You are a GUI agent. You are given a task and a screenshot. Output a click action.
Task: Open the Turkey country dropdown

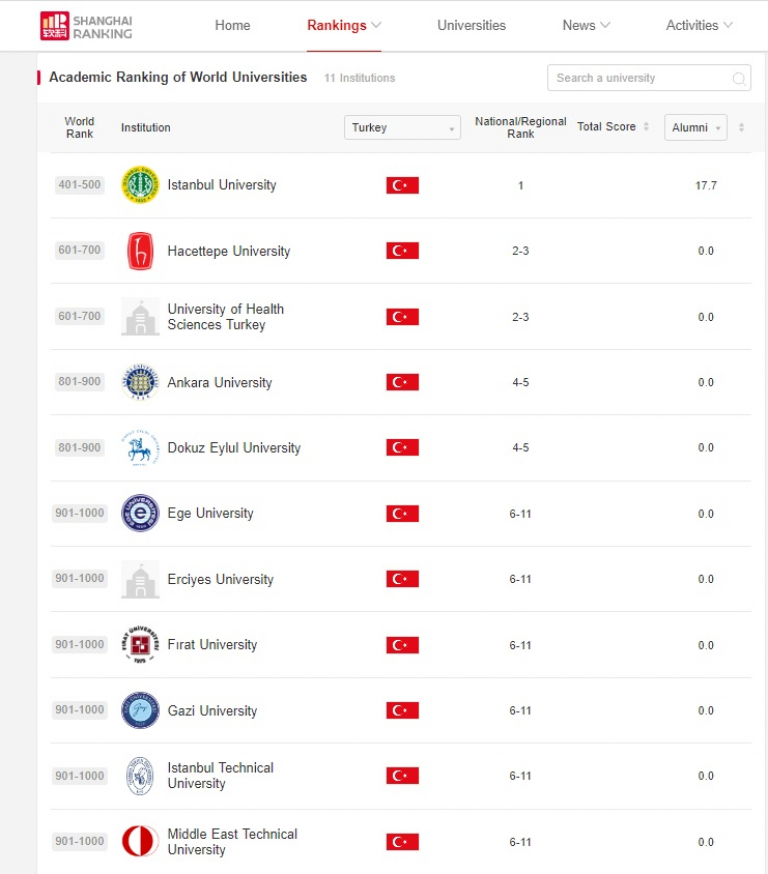point(402,128)
